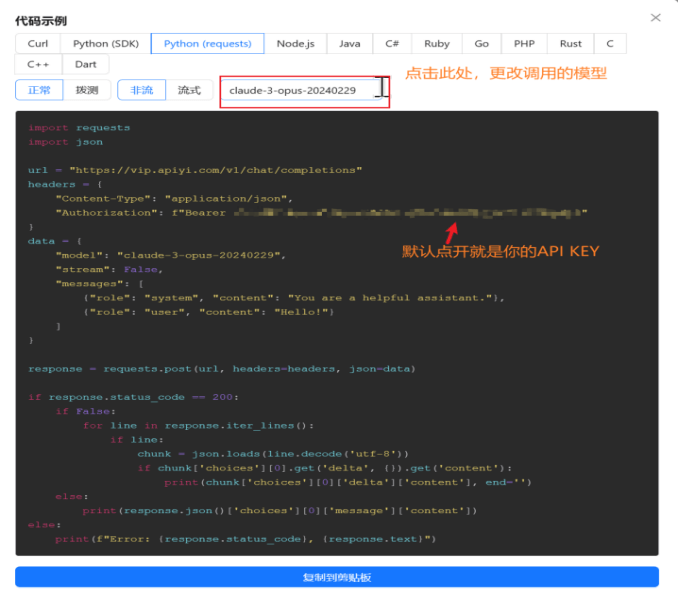Select the C# language tab

pos(392,44)
